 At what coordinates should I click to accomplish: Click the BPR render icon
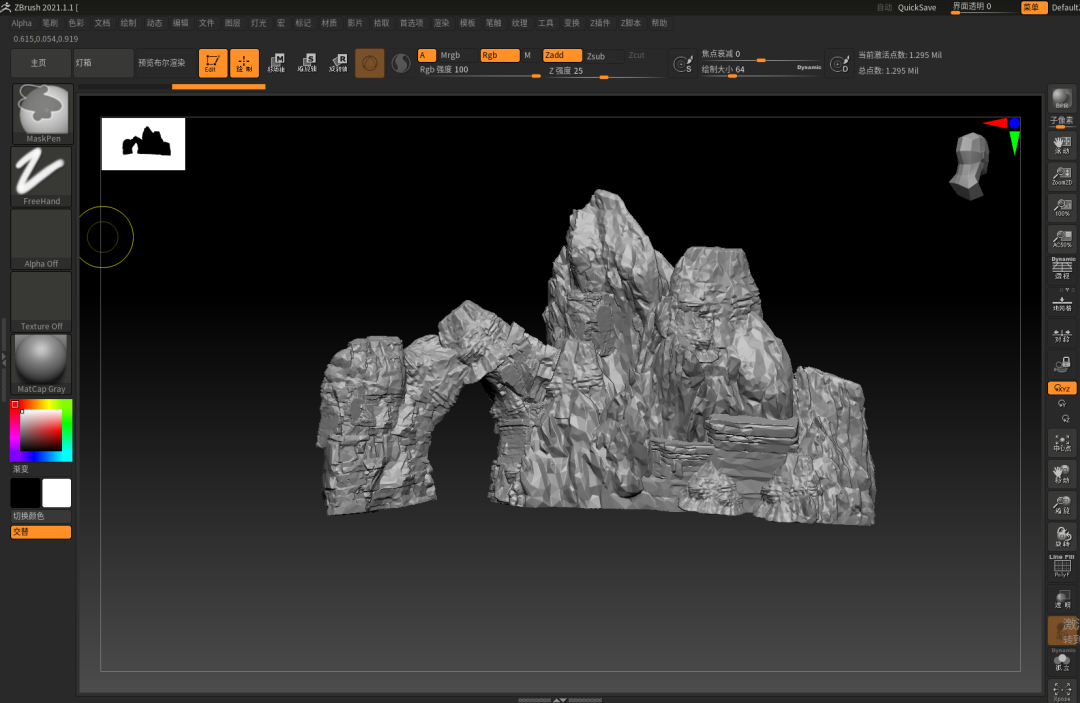coord(1061,98)
